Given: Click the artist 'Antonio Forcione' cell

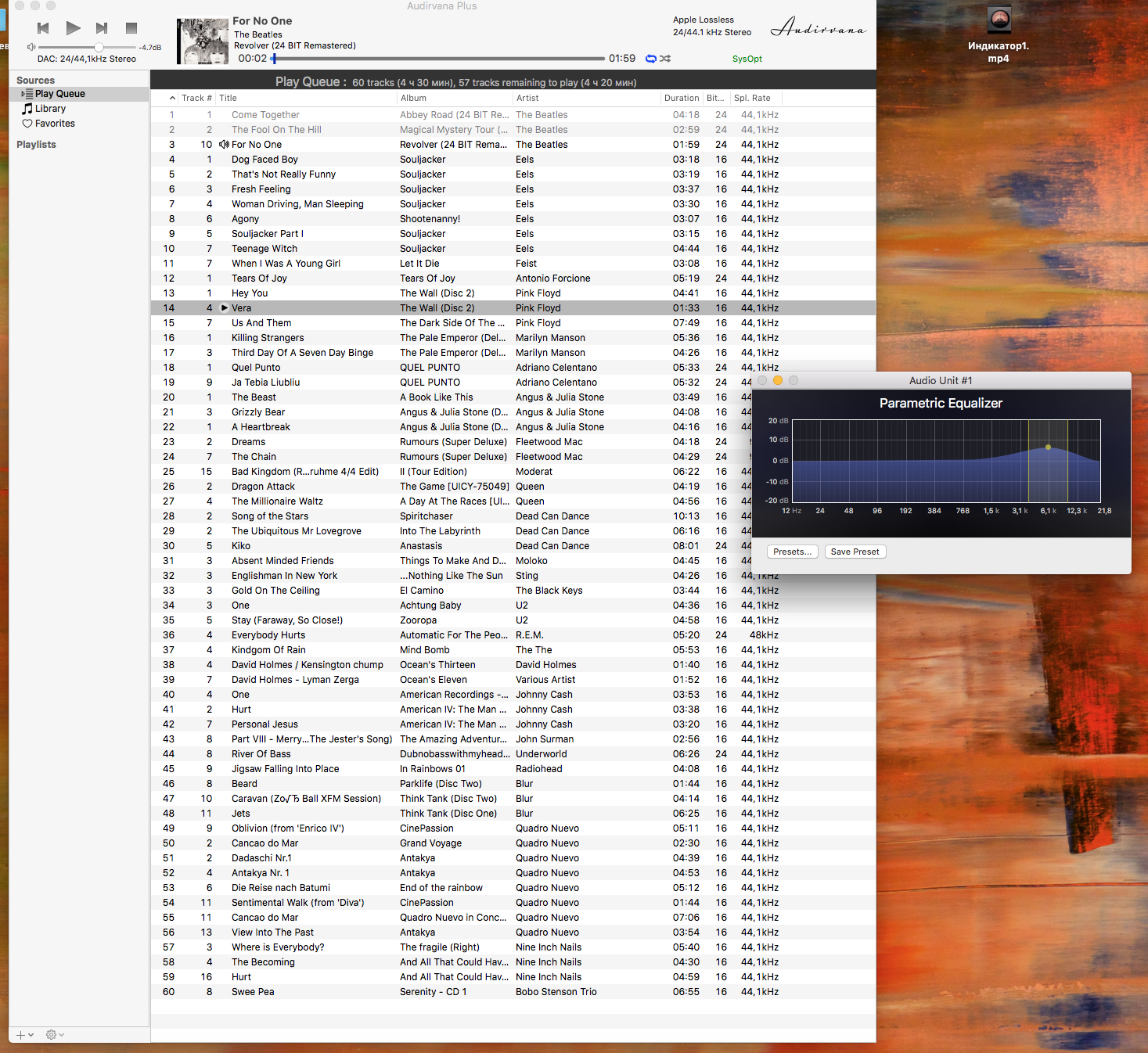Looking at the screenshot, I should (x=553, y=279).
